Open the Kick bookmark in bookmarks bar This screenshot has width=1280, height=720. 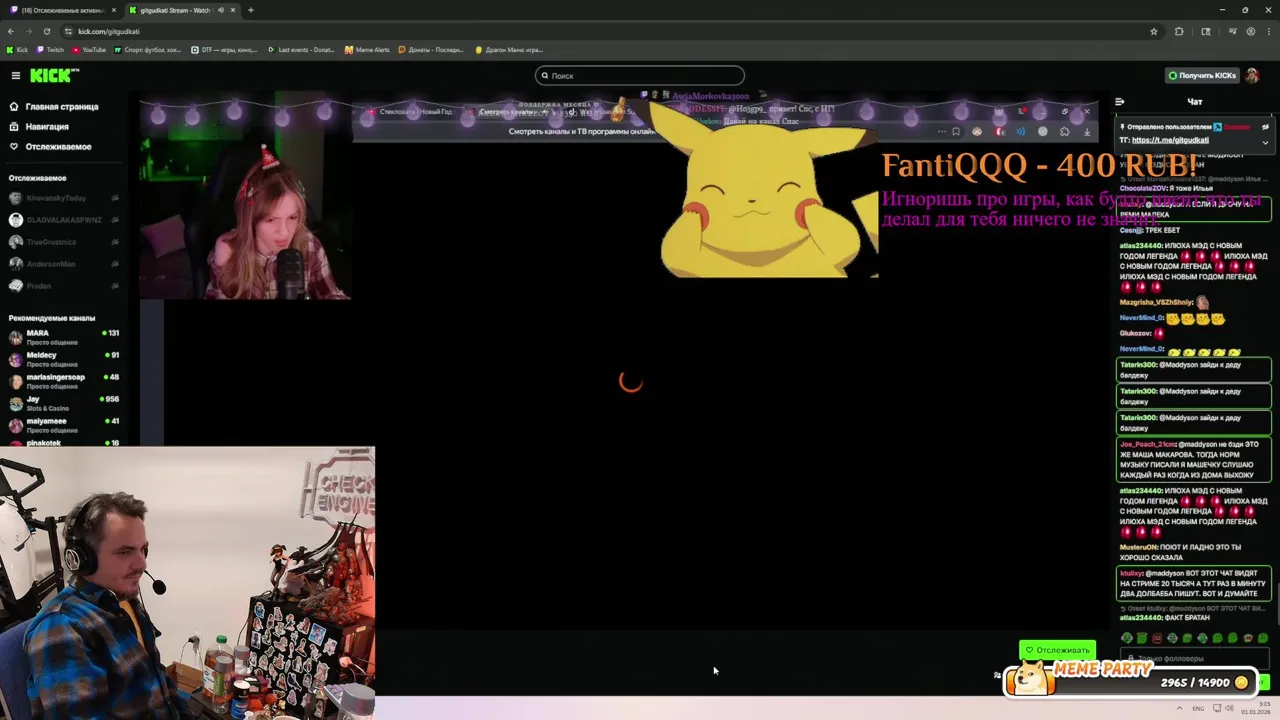coord(18,49)
